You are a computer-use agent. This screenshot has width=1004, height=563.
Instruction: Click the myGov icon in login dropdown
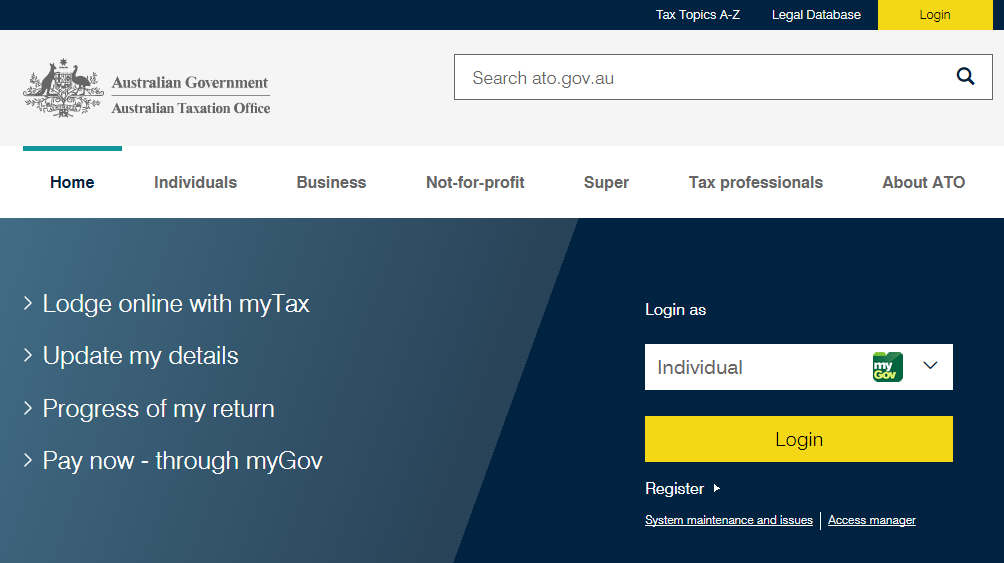tap(887, 367)
